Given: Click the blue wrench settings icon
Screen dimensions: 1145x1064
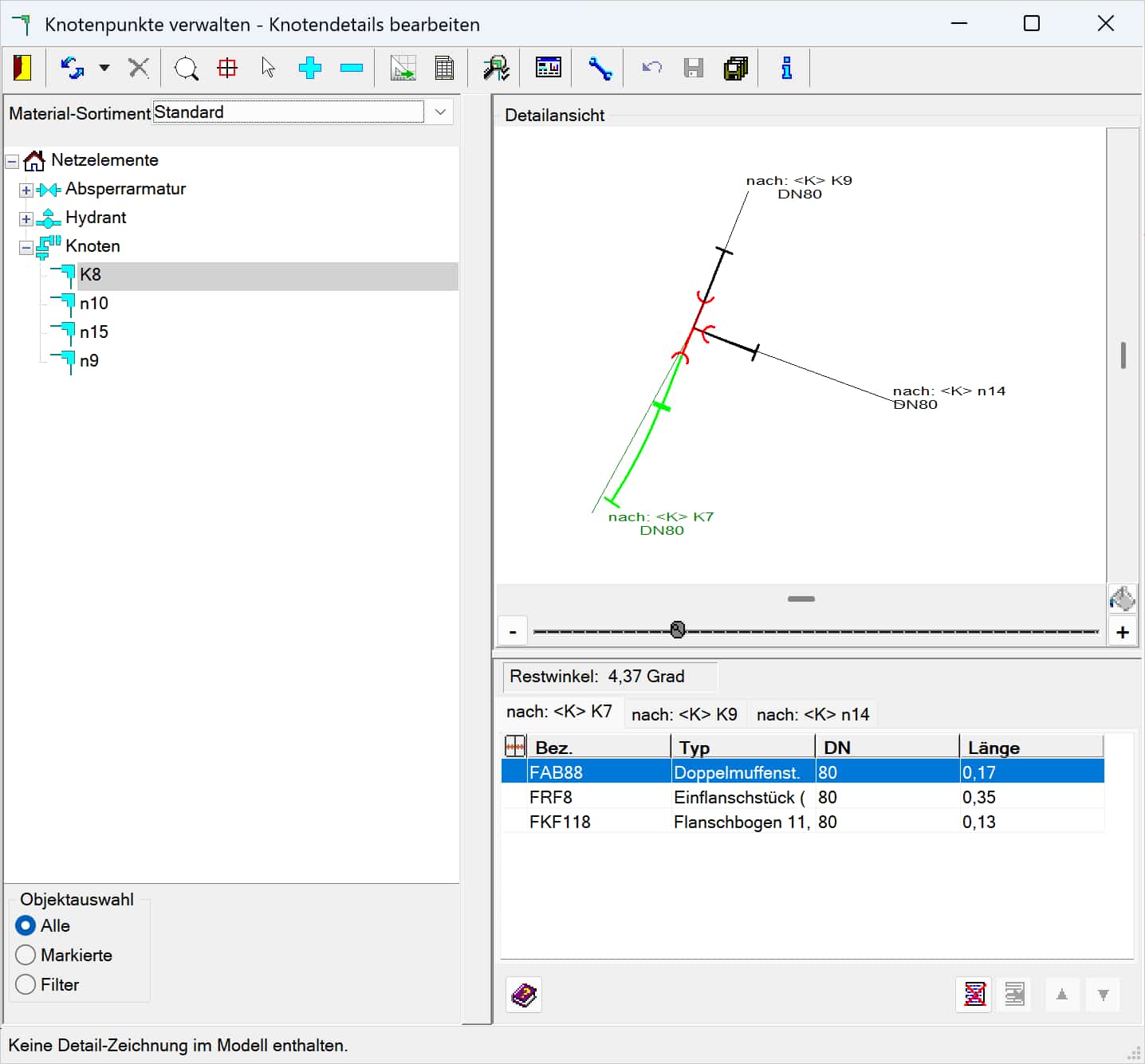Looking at the screenshot, I should click(600, 69).
